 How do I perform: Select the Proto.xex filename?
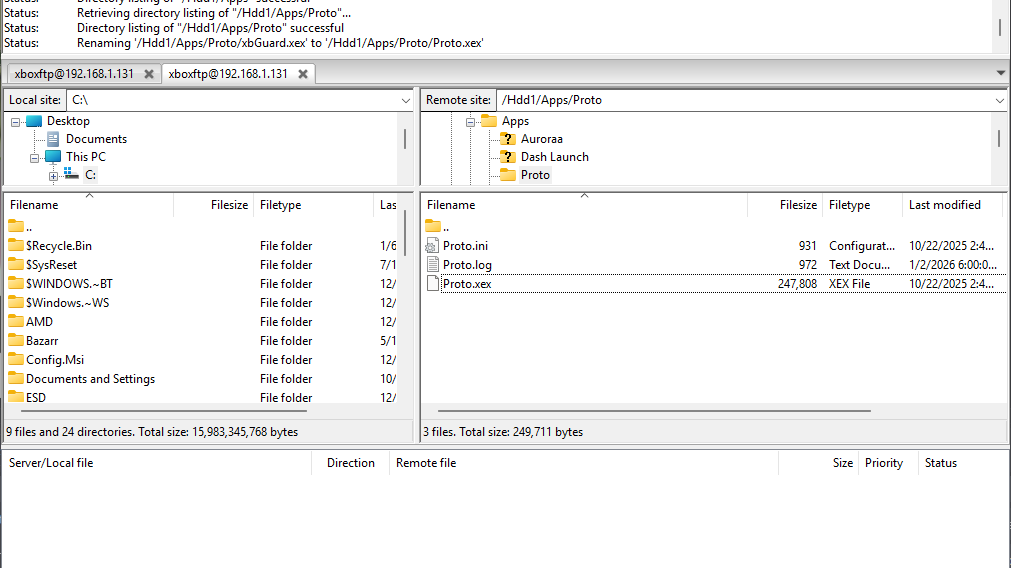(x=467, y=284)
